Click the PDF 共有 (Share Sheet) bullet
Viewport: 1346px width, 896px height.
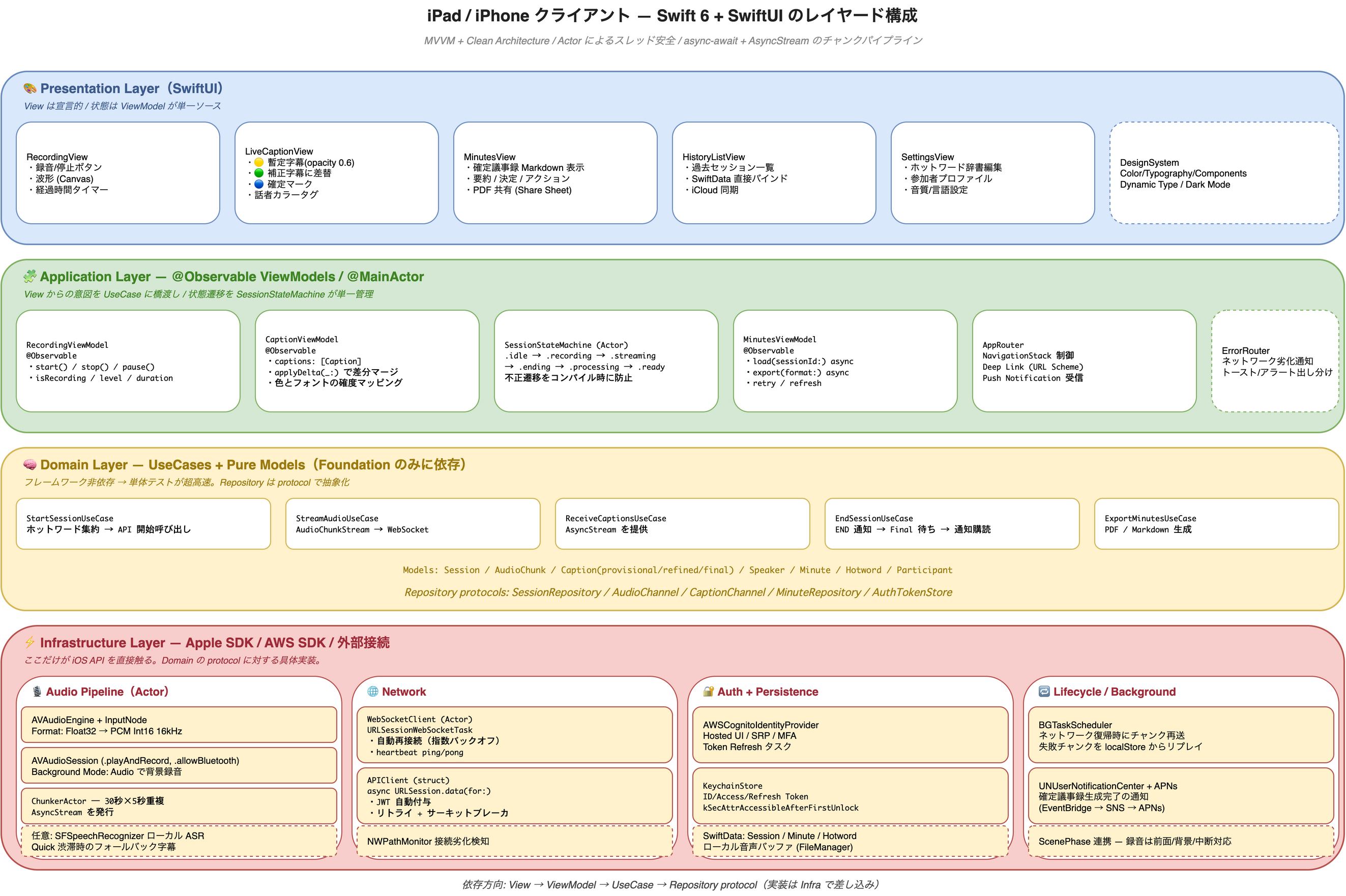(519, 190)
